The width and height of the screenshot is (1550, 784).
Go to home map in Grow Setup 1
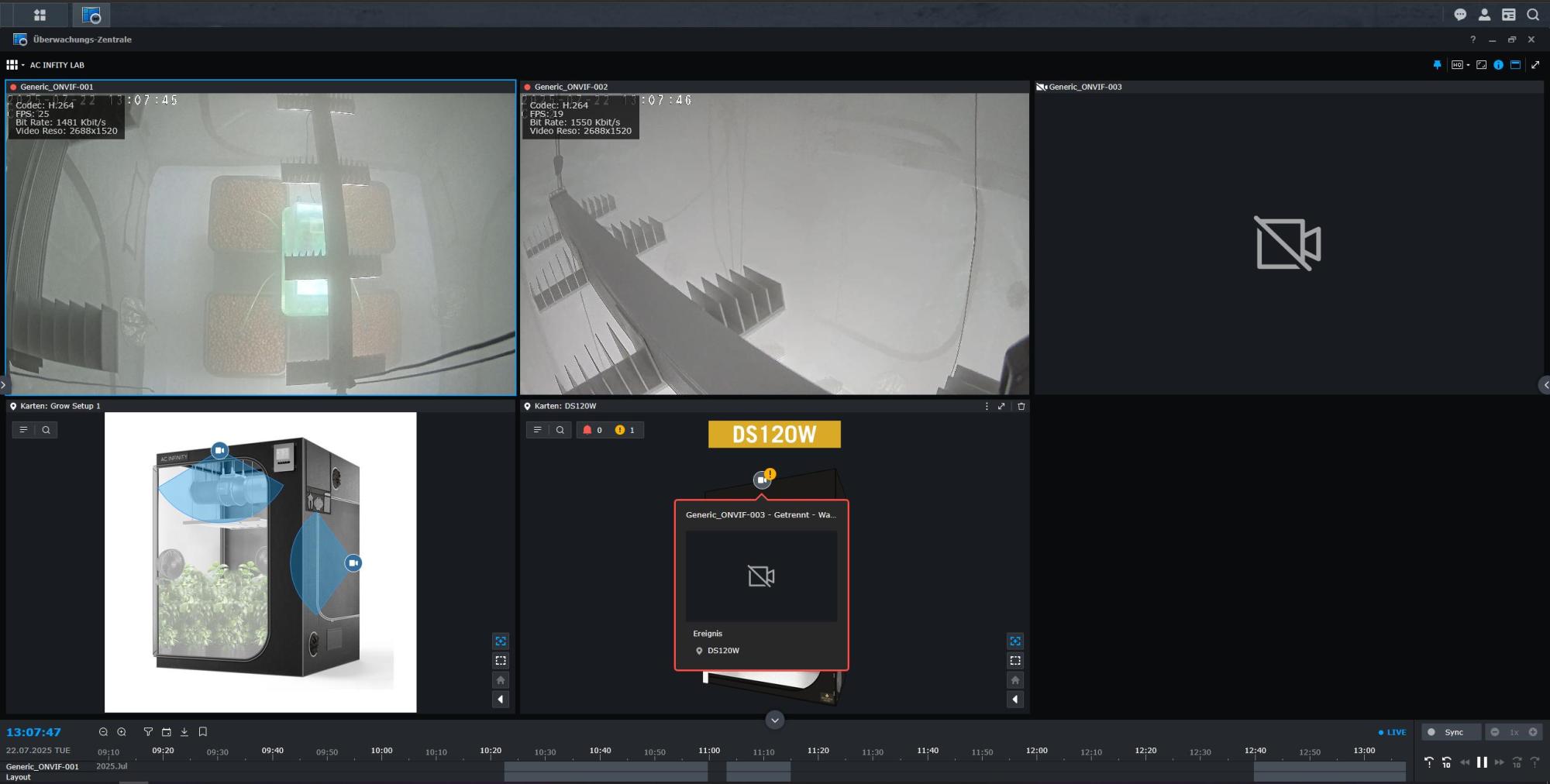pos(501,680)
